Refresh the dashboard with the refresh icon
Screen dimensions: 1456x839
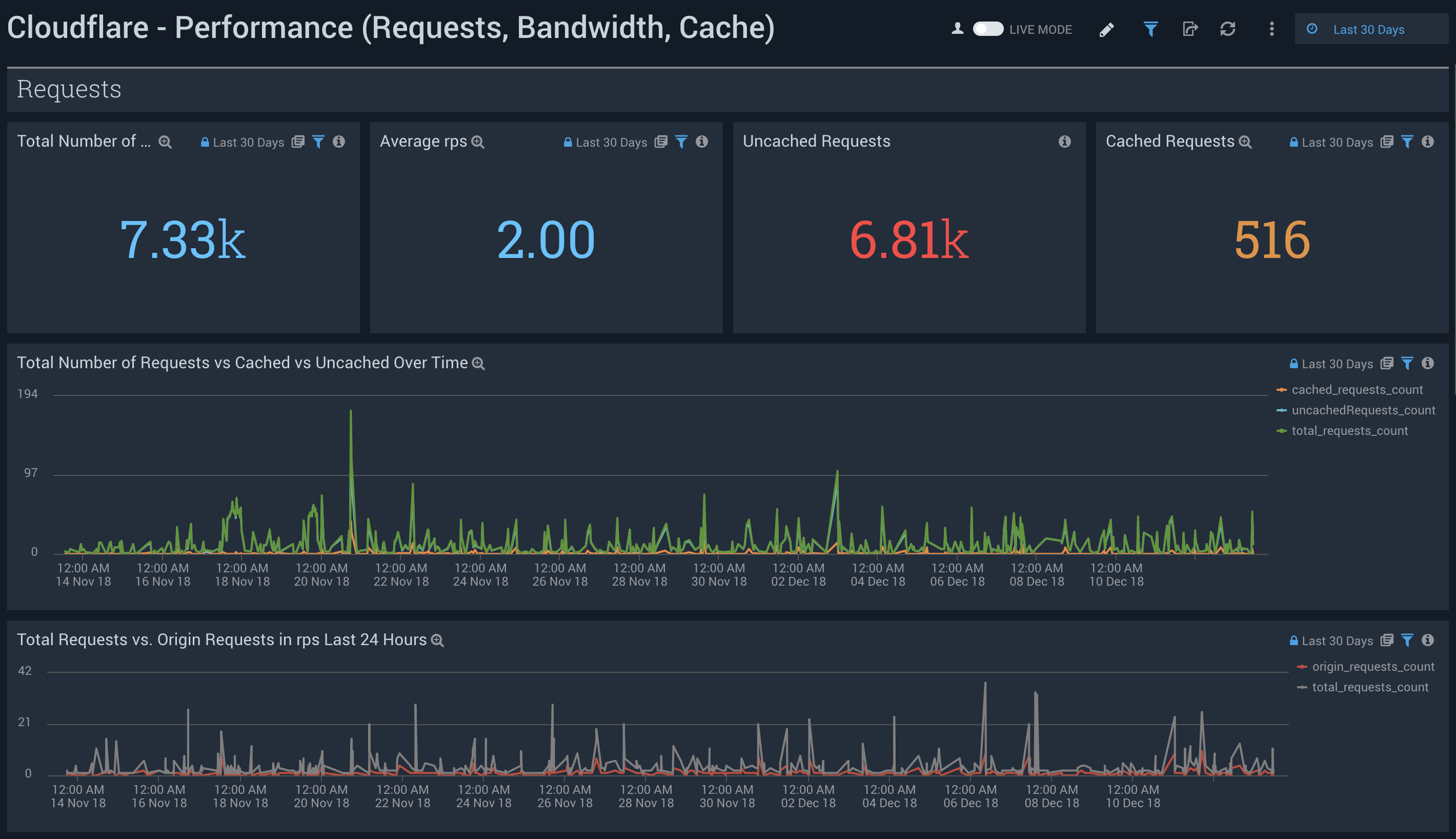(x=1228, y=29)
